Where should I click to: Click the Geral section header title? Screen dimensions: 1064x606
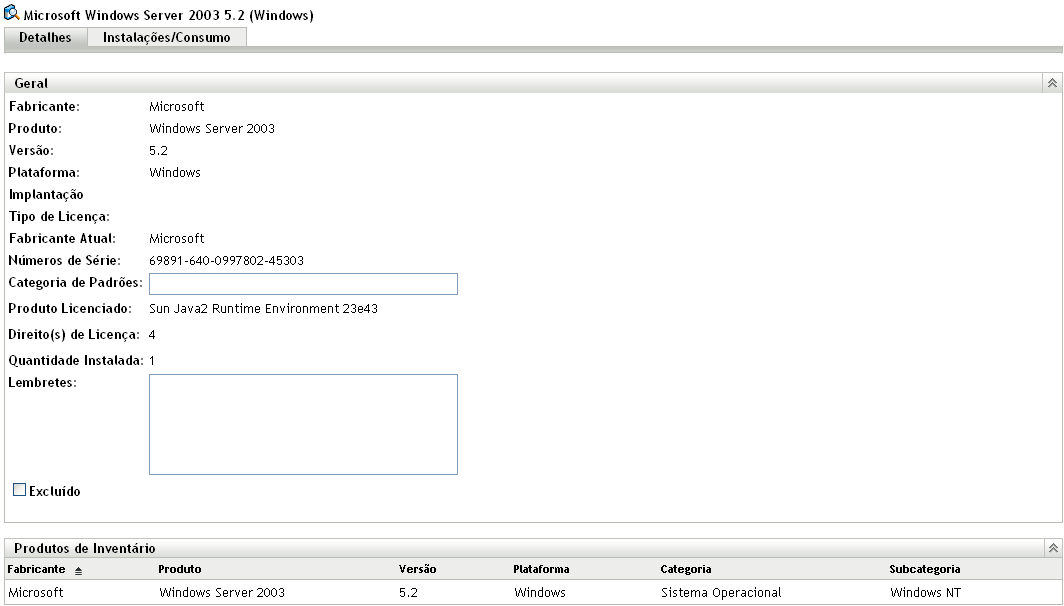[x=31, y=83]
